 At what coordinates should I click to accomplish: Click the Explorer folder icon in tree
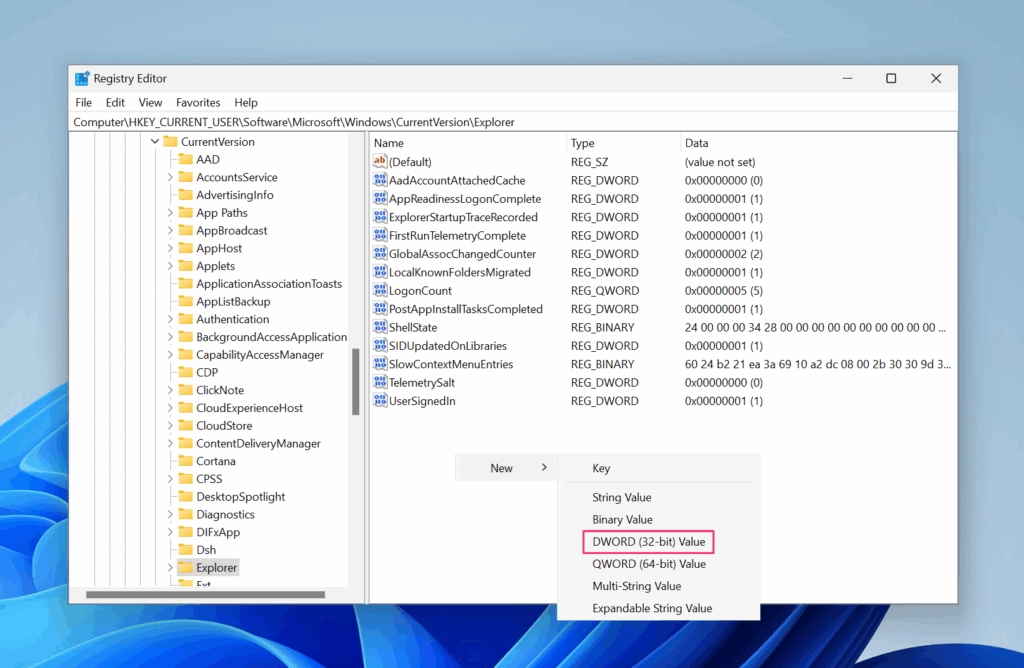pos(185,567)
